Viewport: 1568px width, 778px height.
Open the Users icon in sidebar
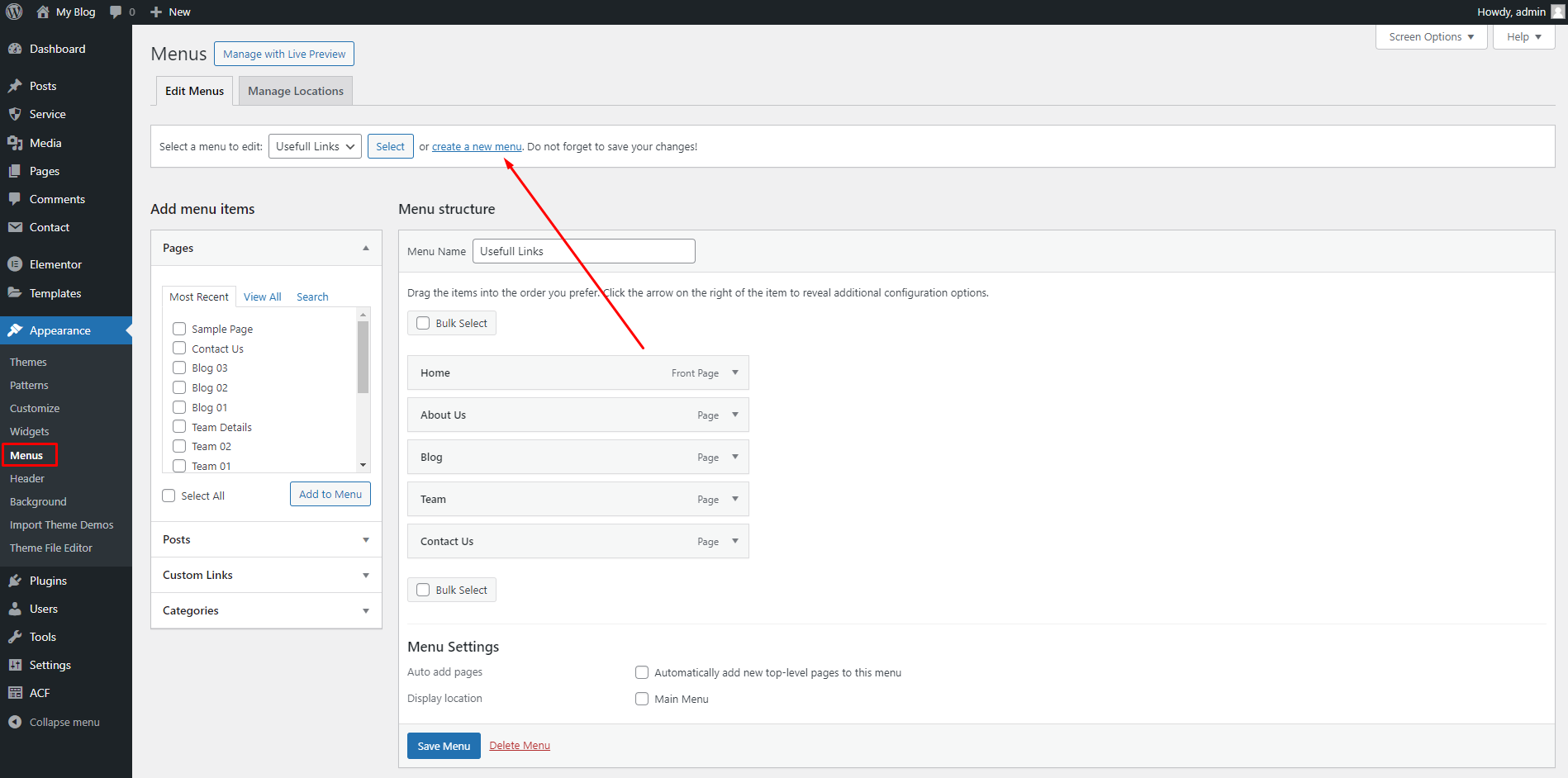click(x=15, y=609)
